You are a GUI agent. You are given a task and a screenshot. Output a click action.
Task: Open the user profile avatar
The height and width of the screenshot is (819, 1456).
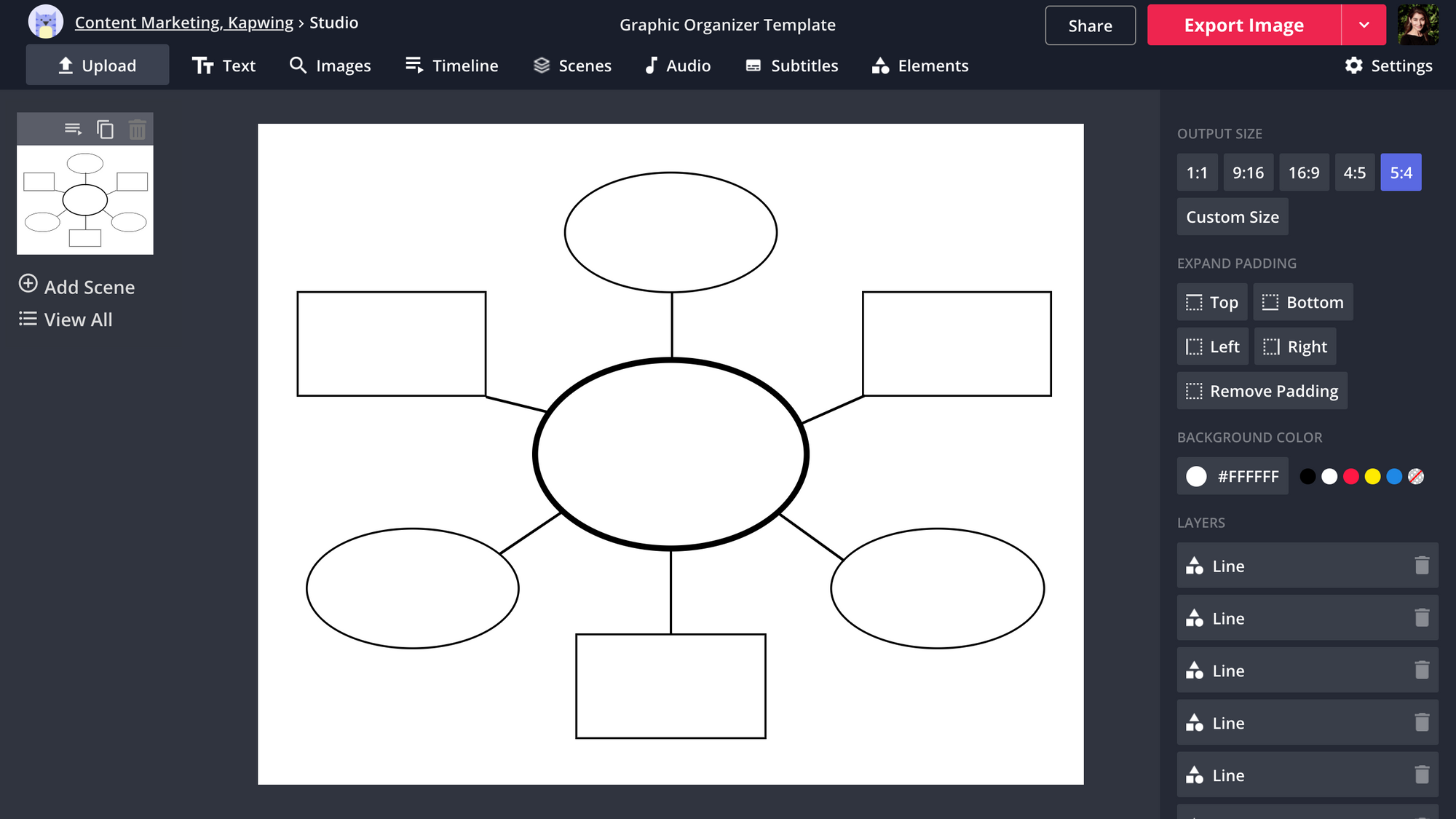pyautogui.click(x=1417, y=25)
